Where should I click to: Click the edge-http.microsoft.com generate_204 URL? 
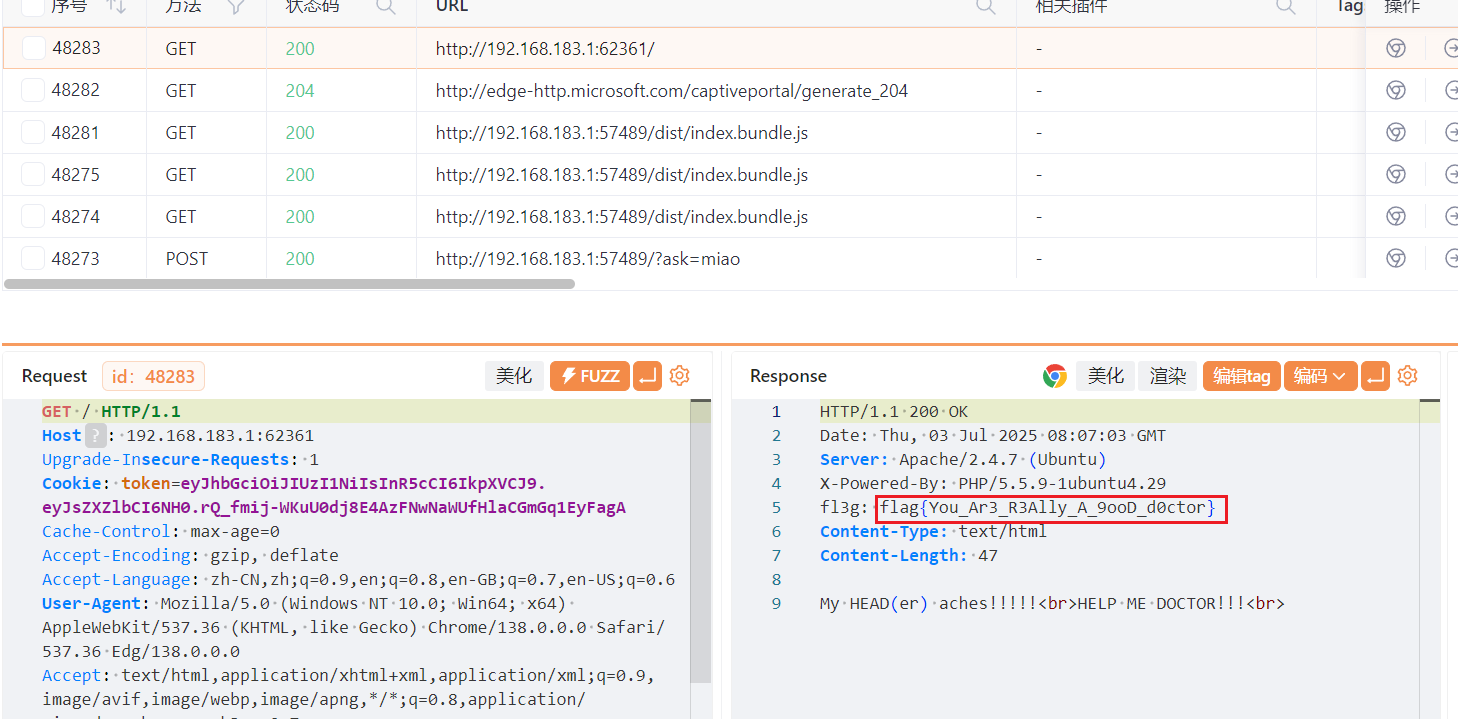click(672, 90)
